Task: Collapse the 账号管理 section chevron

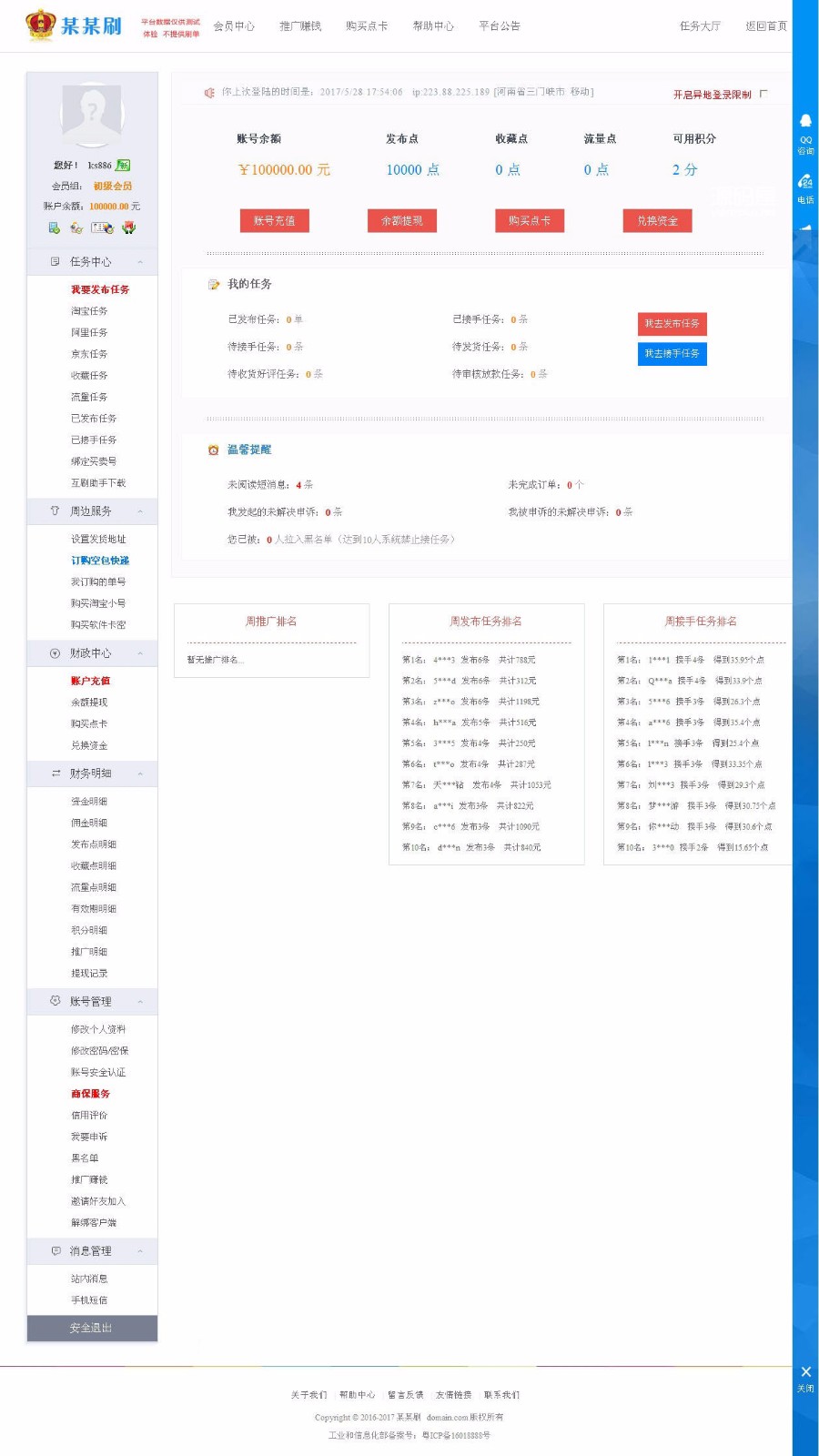Action: 140,1001
